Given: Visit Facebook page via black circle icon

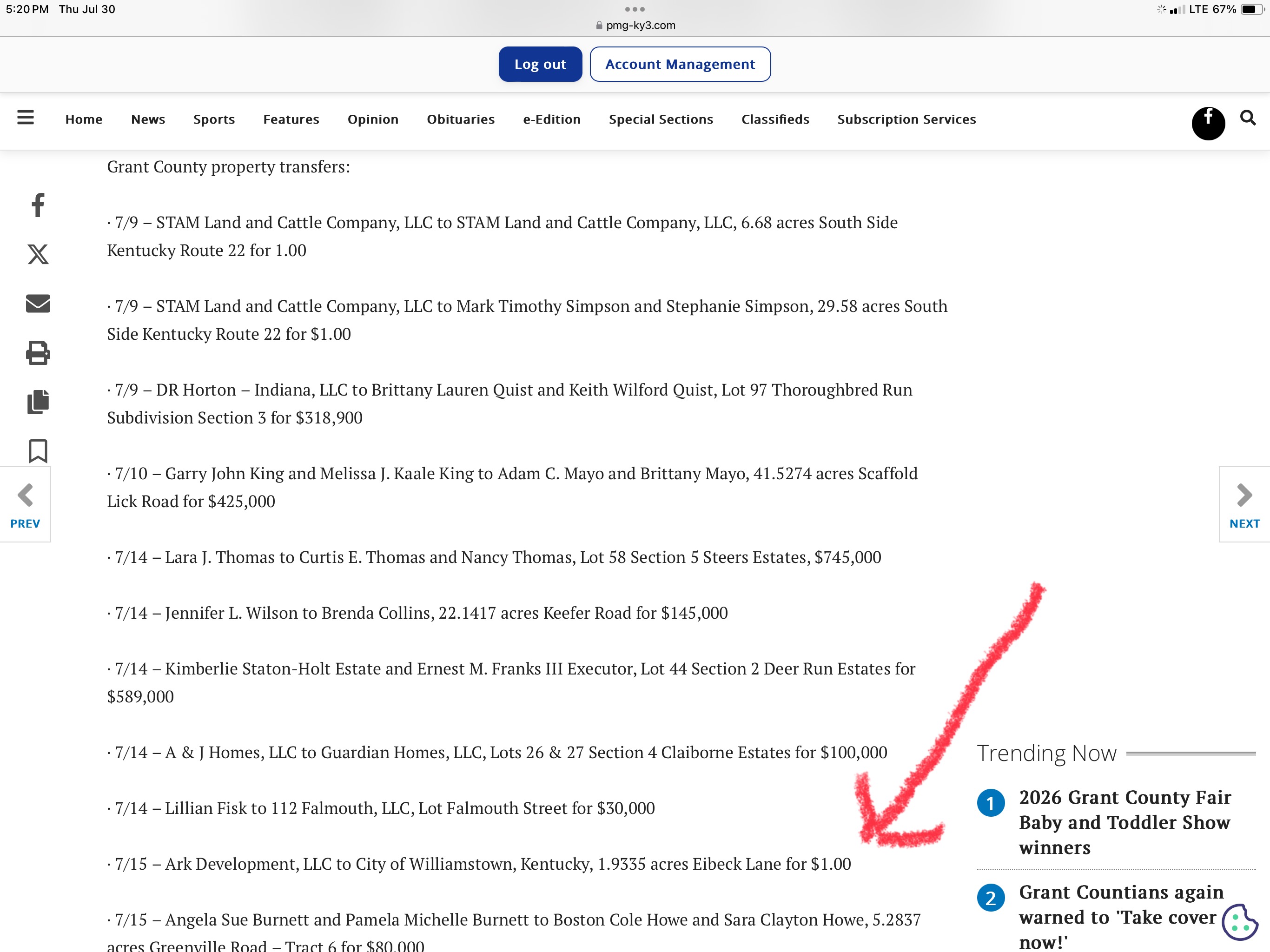Looking at the screenshot, I should coord(1208,122).
